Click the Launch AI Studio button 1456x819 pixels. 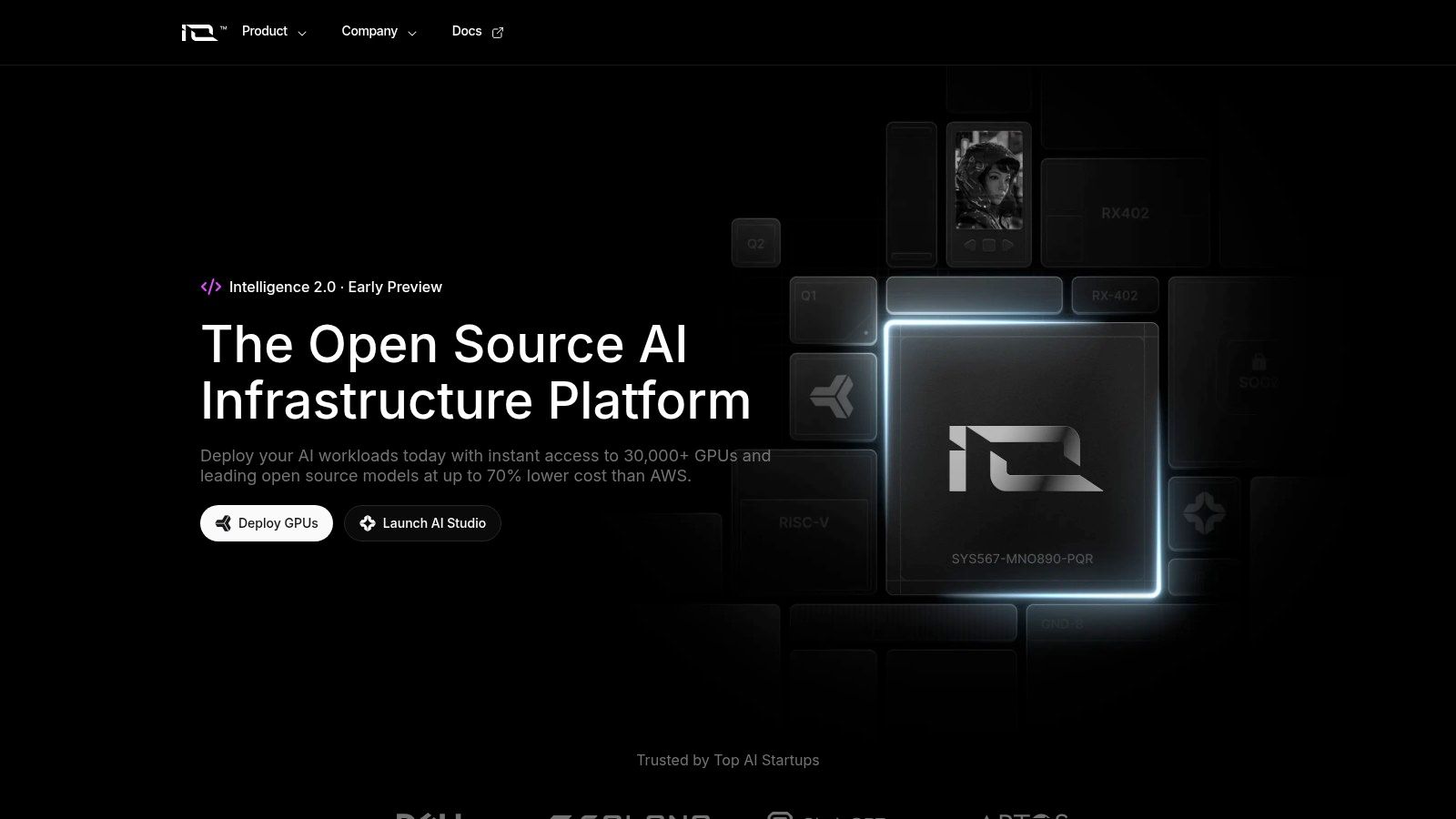422,523
